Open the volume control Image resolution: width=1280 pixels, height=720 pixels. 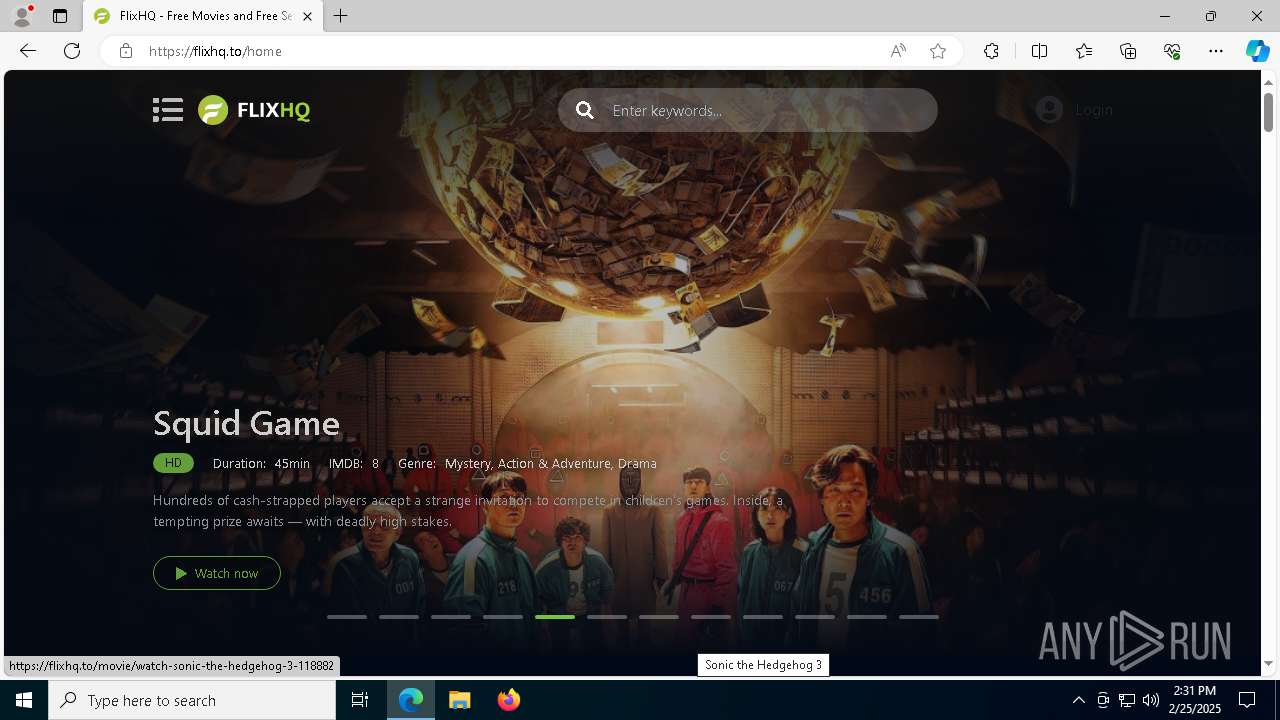(x=1150, y=700)
